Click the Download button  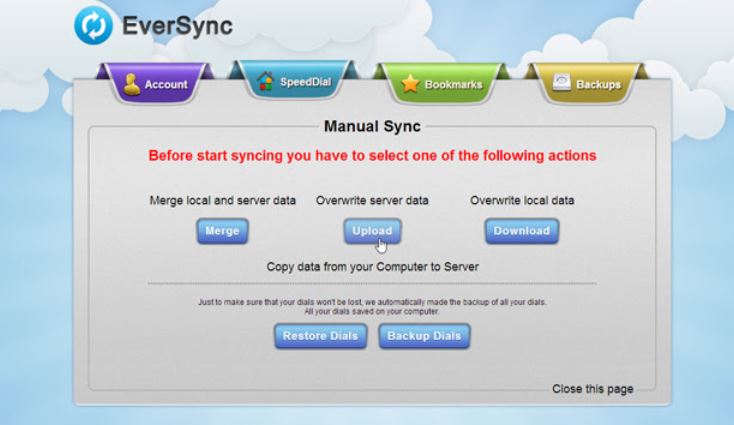click(x=521, y=231)
